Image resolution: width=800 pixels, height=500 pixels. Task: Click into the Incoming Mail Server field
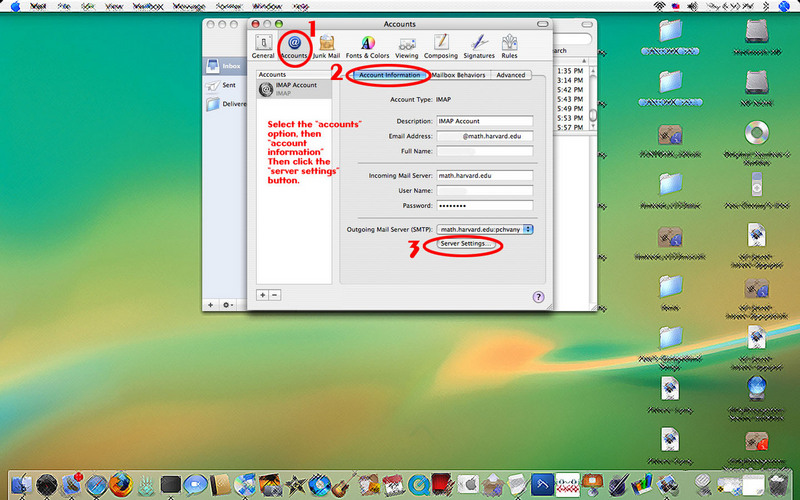(484, 175)
